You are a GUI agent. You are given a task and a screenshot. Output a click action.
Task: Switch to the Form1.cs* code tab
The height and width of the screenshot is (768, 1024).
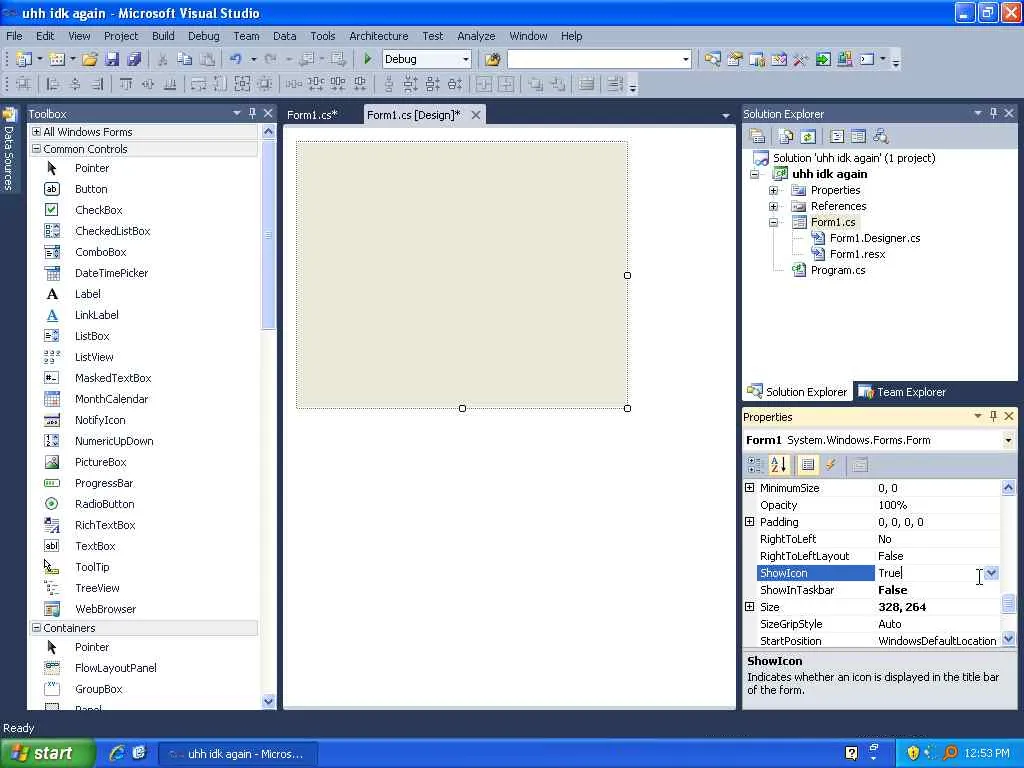click(312, 115)
